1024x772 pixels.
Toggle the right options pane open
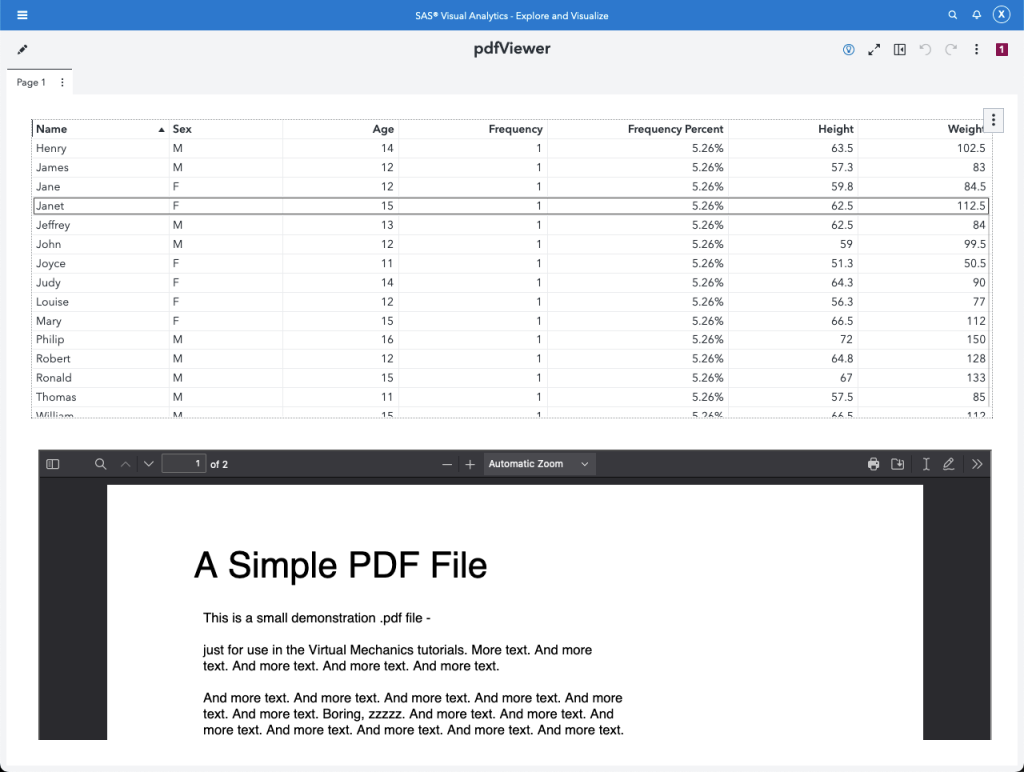(x=901, y=48)
